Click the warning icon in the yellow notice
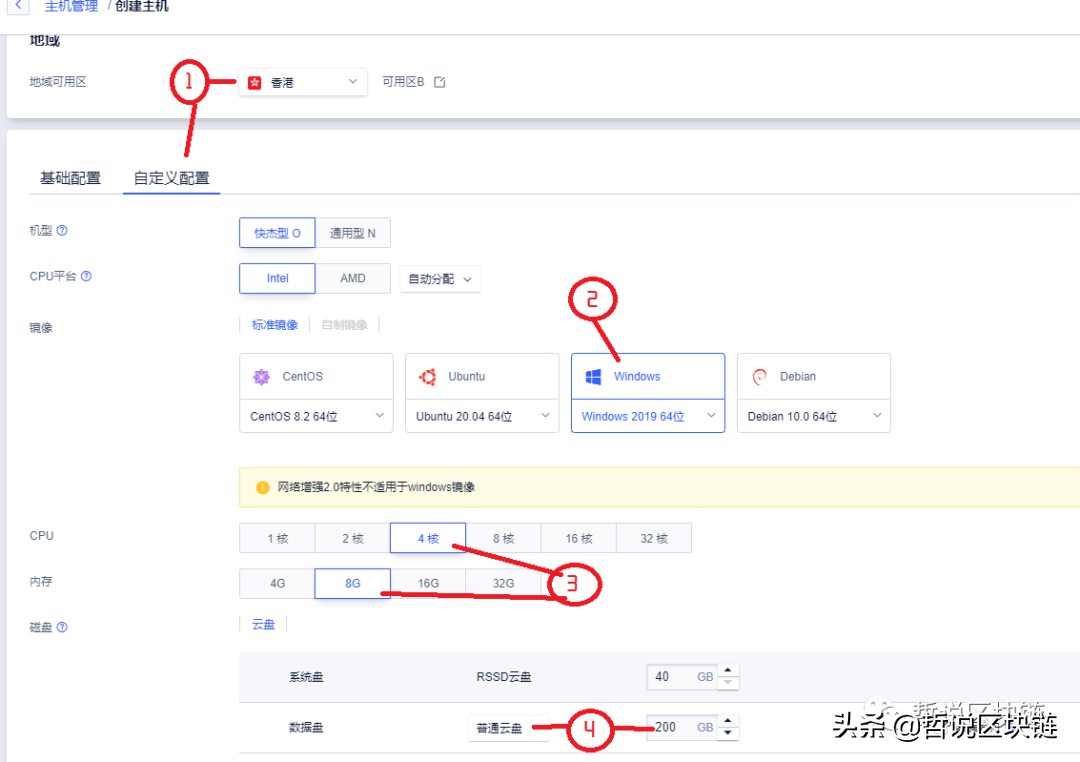Image resolution: width=1080 pixels, height=762 pixels. click(x=262, y=487)
